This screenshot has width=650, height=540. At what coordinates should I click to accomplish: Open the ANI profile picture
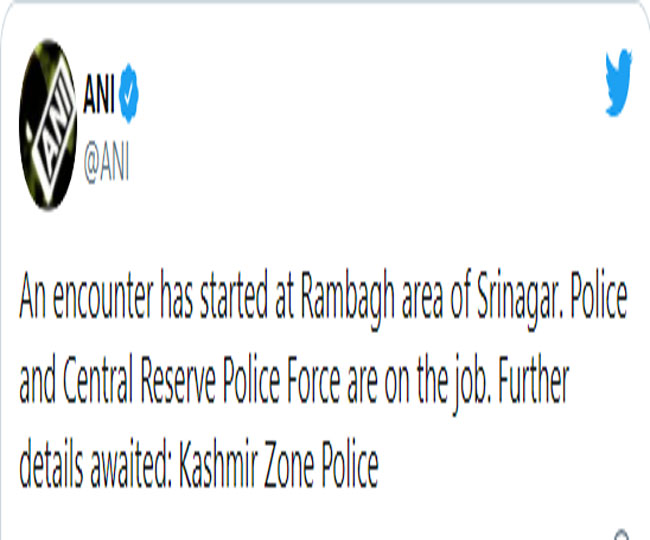[48, 124]
